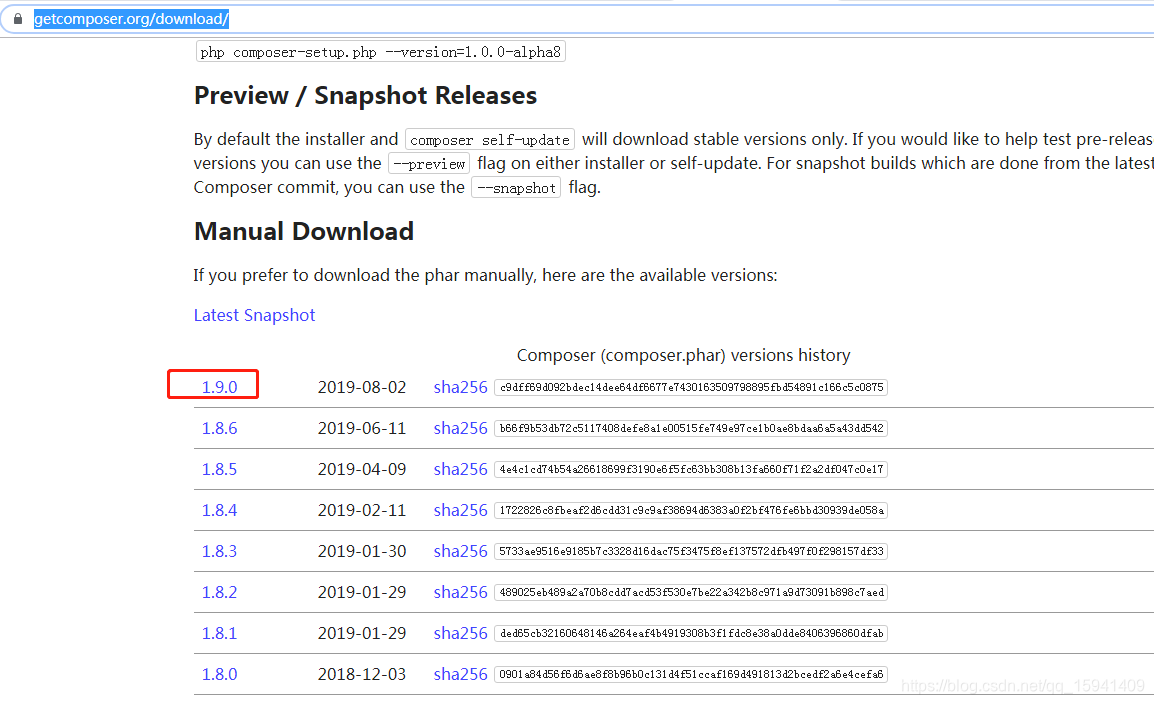
Task: Open sha256 link for version 1.8.0
Action: click(460, 674)
